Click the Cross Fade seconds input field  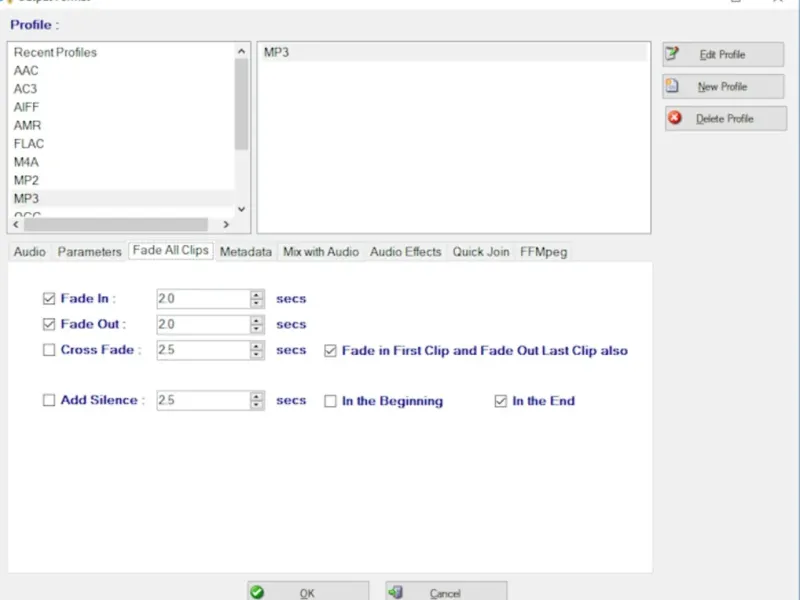click(x=203, y=350)
